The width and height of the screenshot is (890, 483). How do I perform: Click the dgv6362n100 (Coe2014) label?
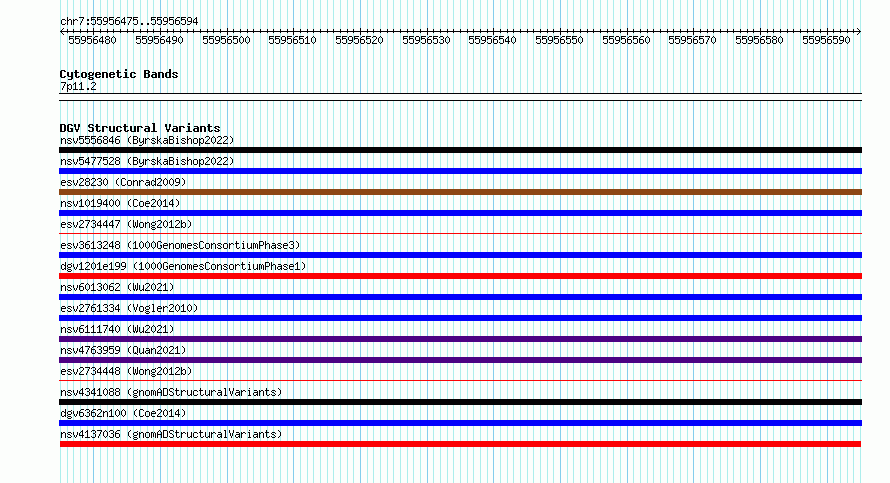pos(123,413)
